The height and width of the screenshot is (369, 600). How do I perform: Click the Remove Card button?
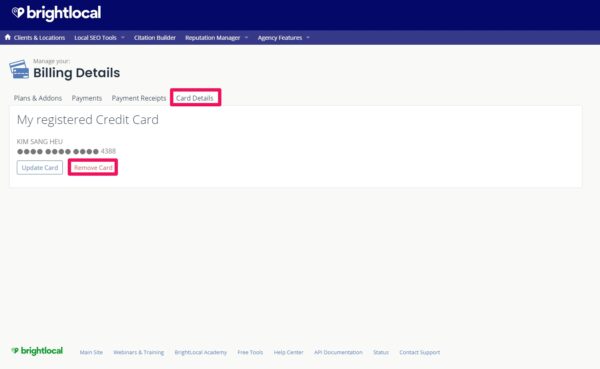coord(93,168)
